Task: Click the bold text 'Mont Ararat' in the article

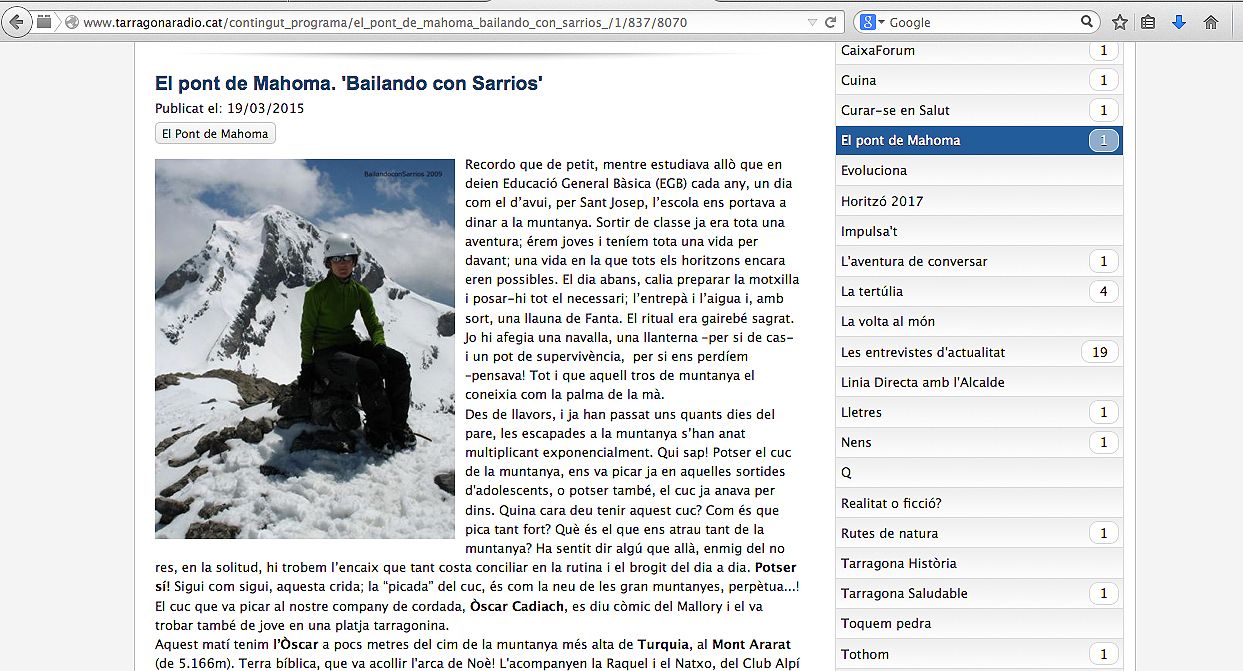Action: point(753,644)
